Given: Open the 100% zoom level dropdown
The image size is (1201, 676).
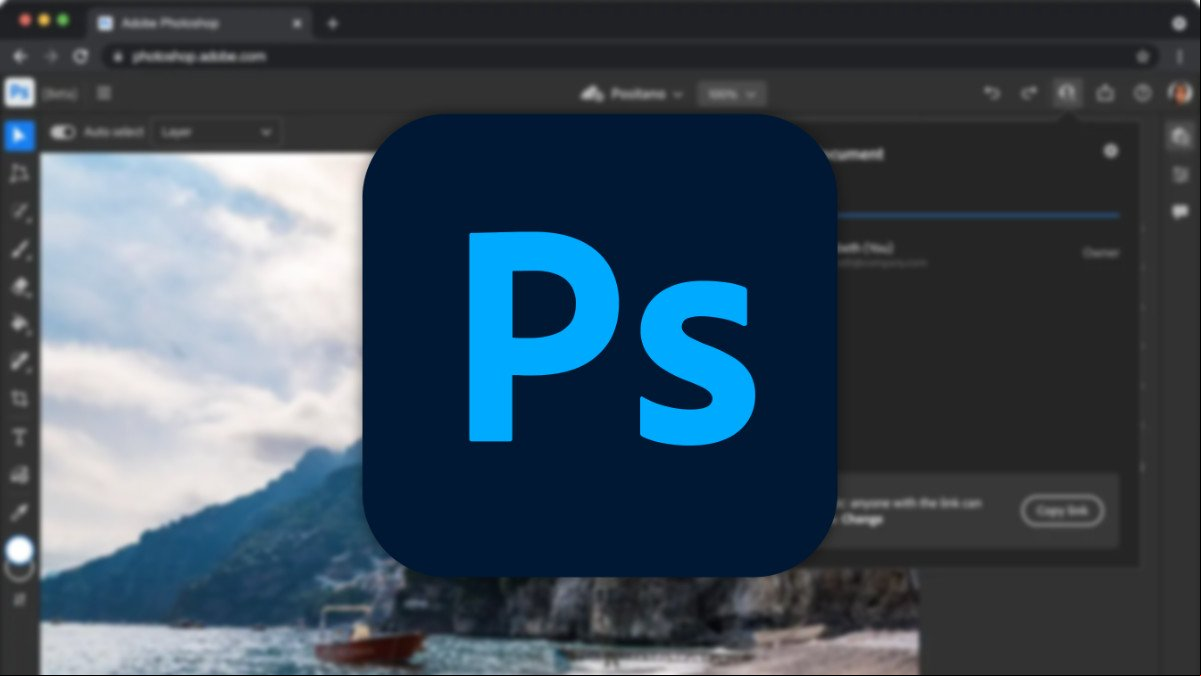Looking at the screenshot, I should point(732,94).
